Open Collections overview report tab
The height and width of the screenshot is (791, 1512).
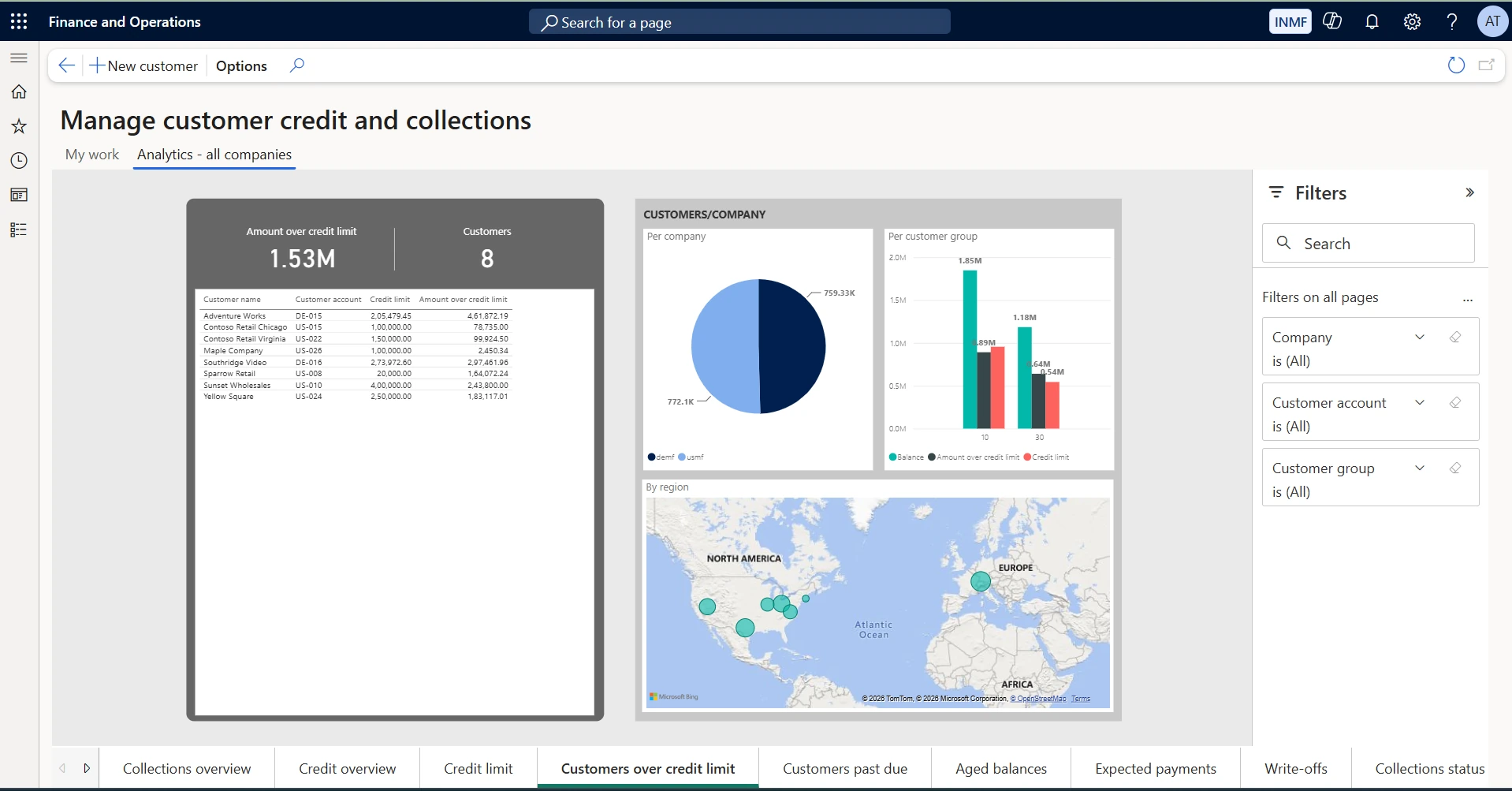click(187, 768)
